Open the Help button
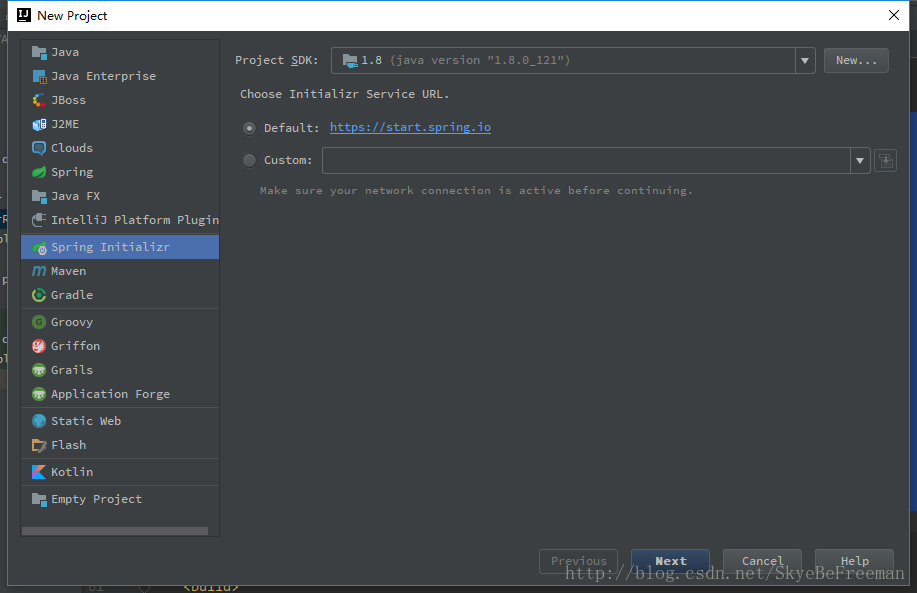This screenshot has width=917, height=593. click(x=854, y=561)
